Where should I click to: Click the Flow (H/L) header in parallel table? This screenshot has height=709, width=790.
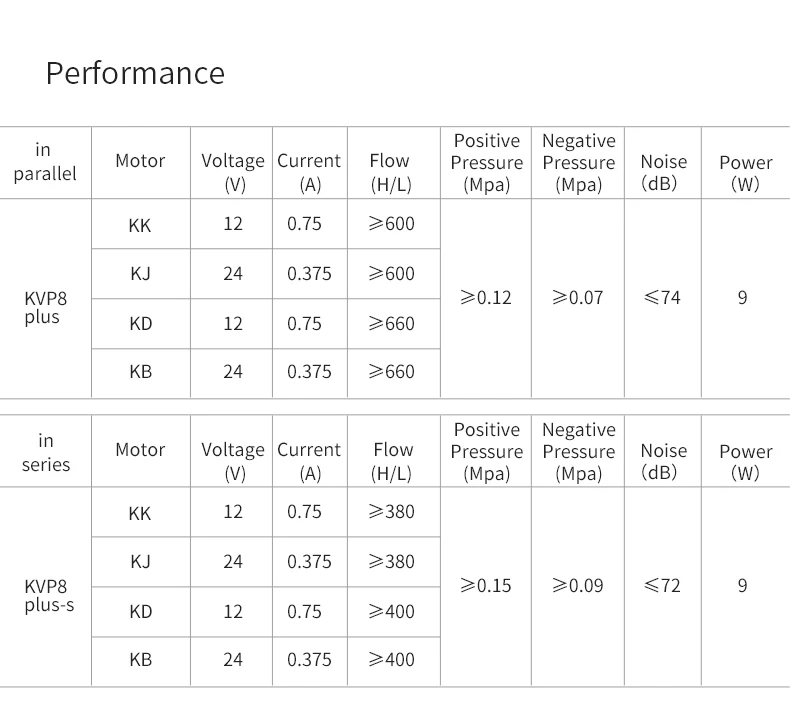[389, 172]
